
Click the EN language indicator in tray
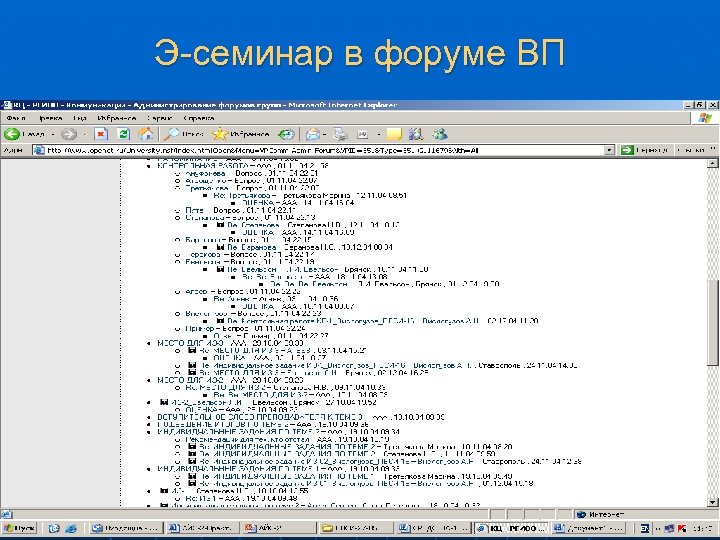[x=645, y=529]
